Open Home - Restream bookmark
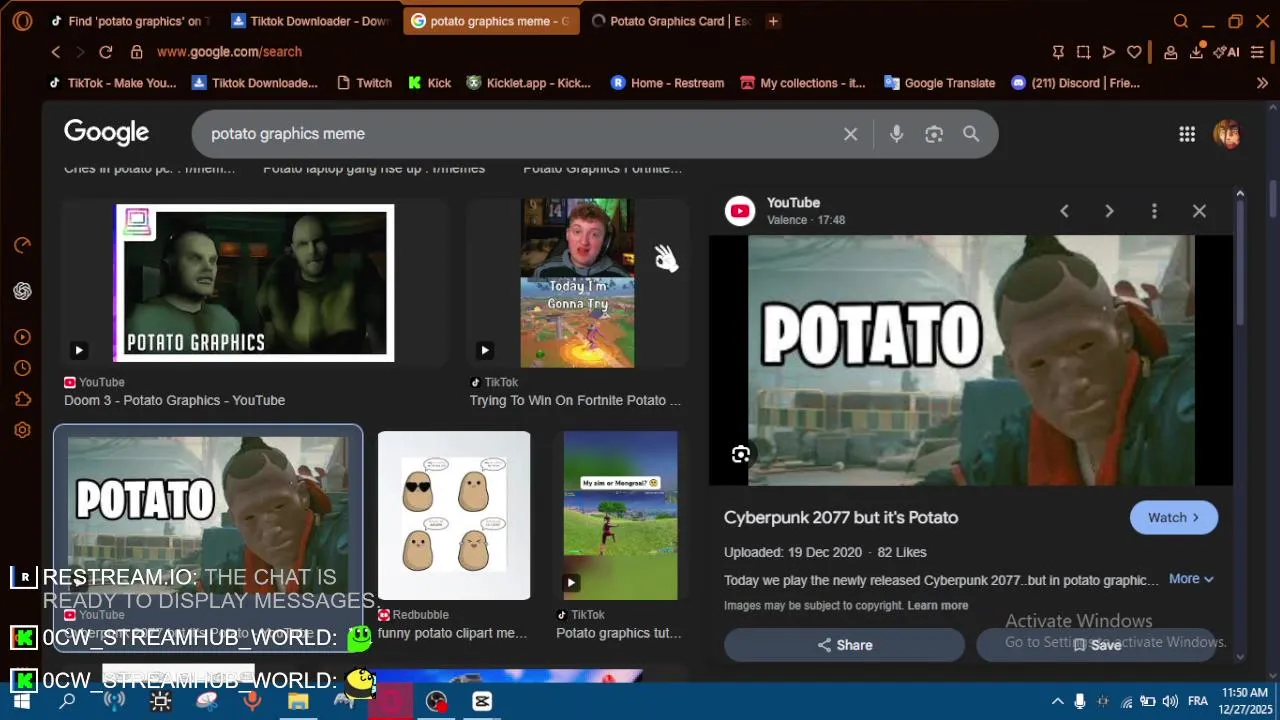This screenshot has height=720, width=1280. (667, 83)
